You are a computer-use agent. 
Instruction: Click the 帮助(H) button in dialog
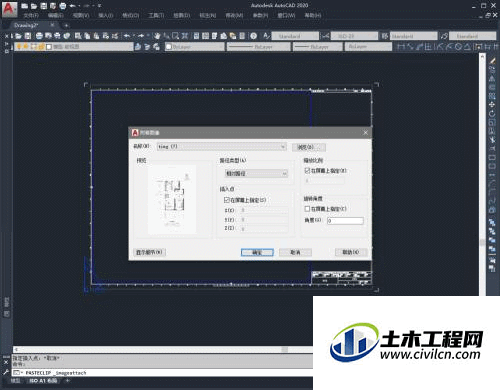click(351, 252)
